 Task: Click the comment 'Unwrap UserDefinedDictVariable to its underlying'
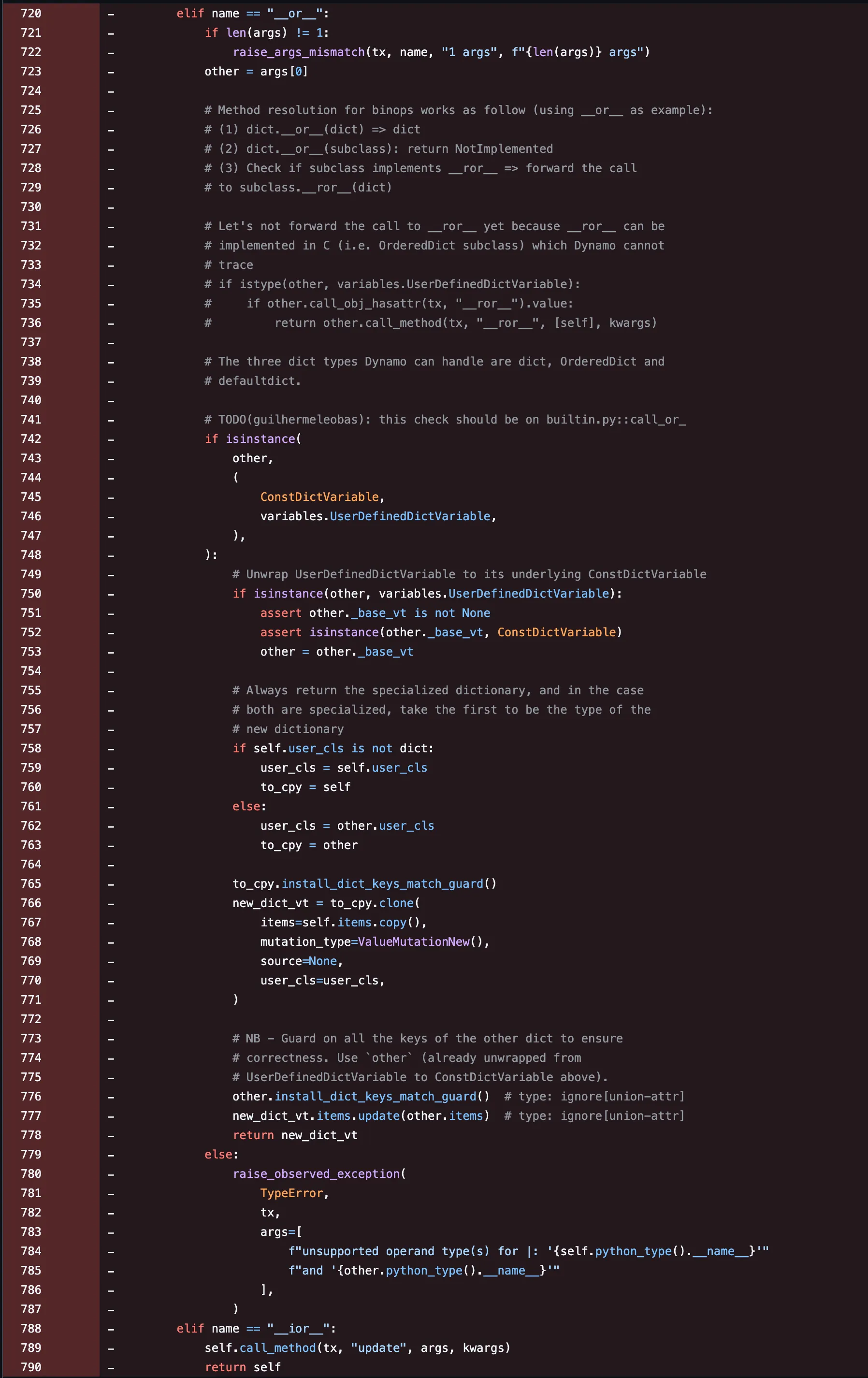[x=469, y=574]
